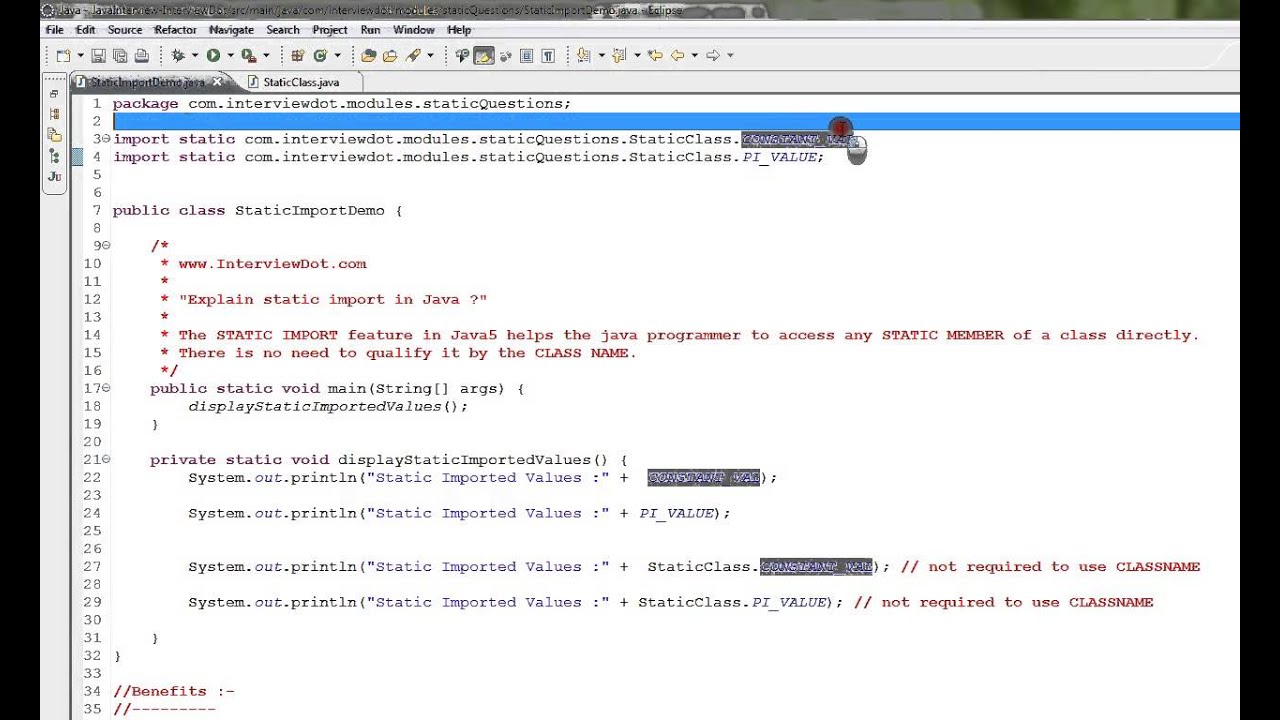The width and height of the screenshot is (1280, 720).
Task: Open the Previous Annotation dropdown arrow
Action: (x=637, y=56)
